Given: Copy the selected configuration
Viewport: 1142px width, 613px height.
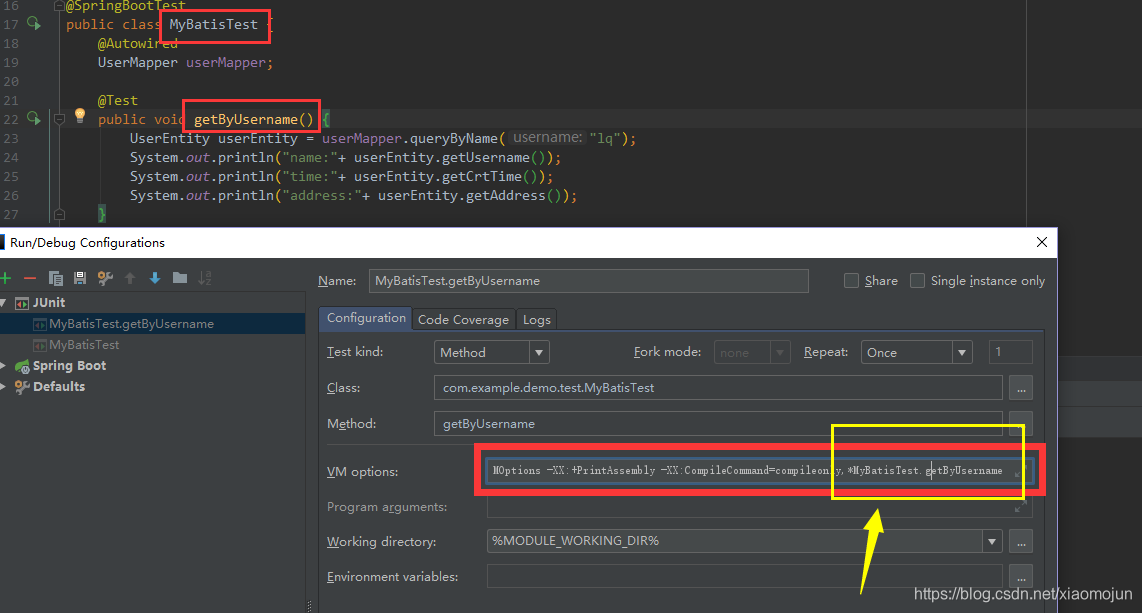Looking at the screenshot, I should click(x=55, y=278).
